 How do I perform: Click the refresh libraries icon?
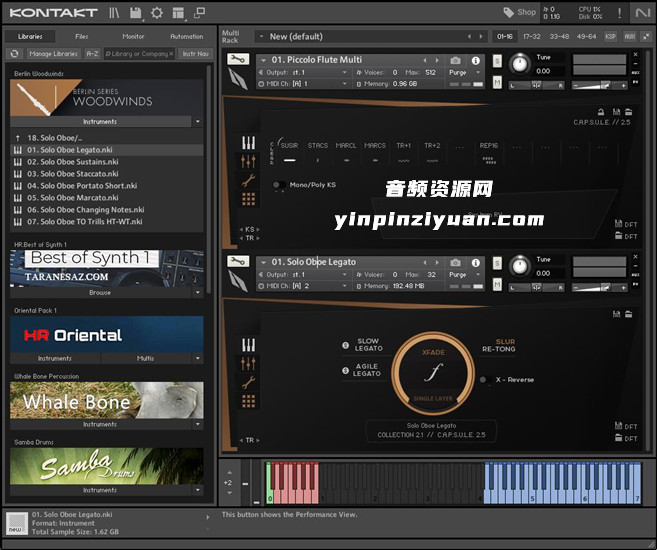(x=14, y=53)
